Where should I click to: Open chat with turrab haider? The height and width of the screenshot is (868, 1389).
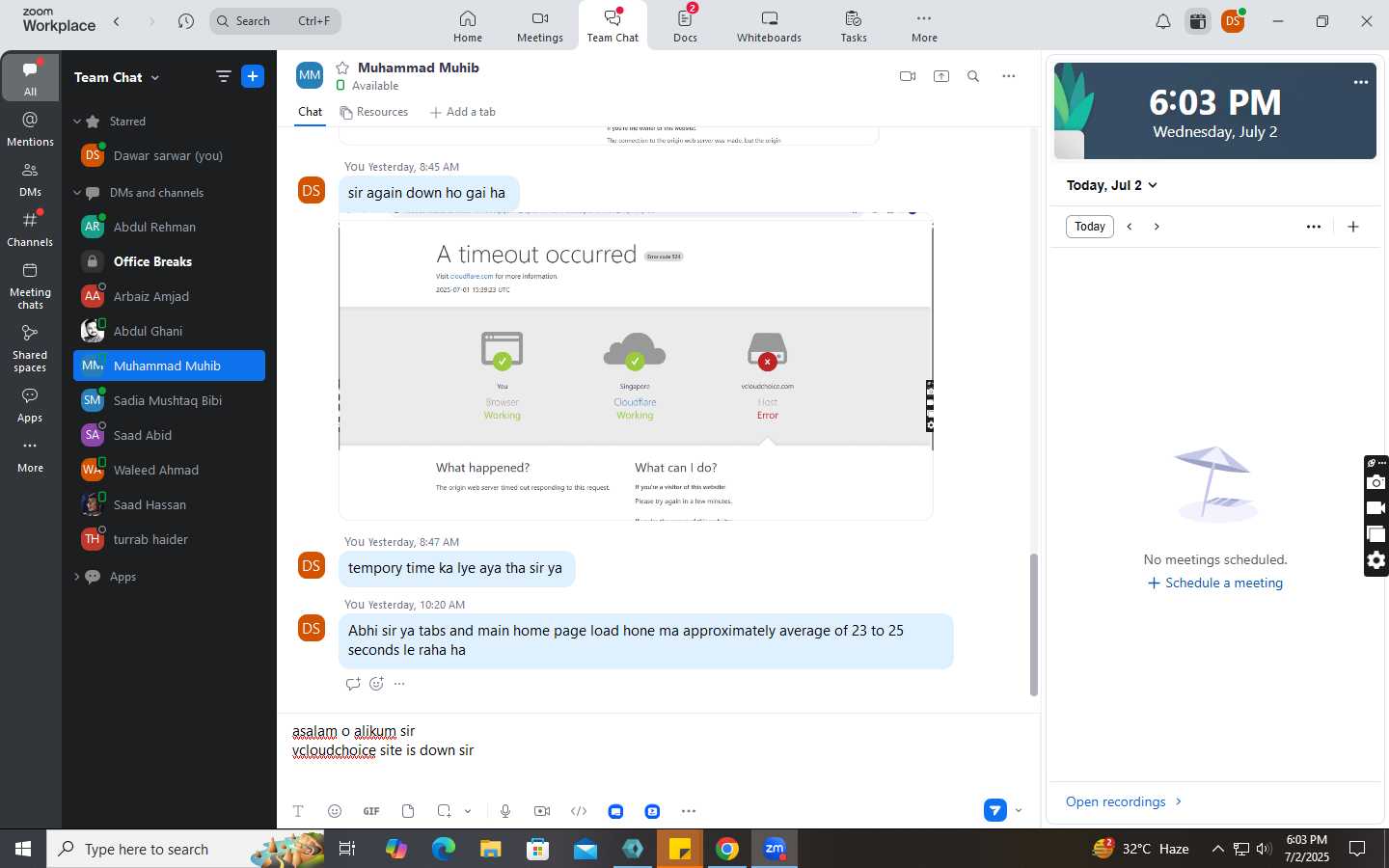click(x=169, y=539)
